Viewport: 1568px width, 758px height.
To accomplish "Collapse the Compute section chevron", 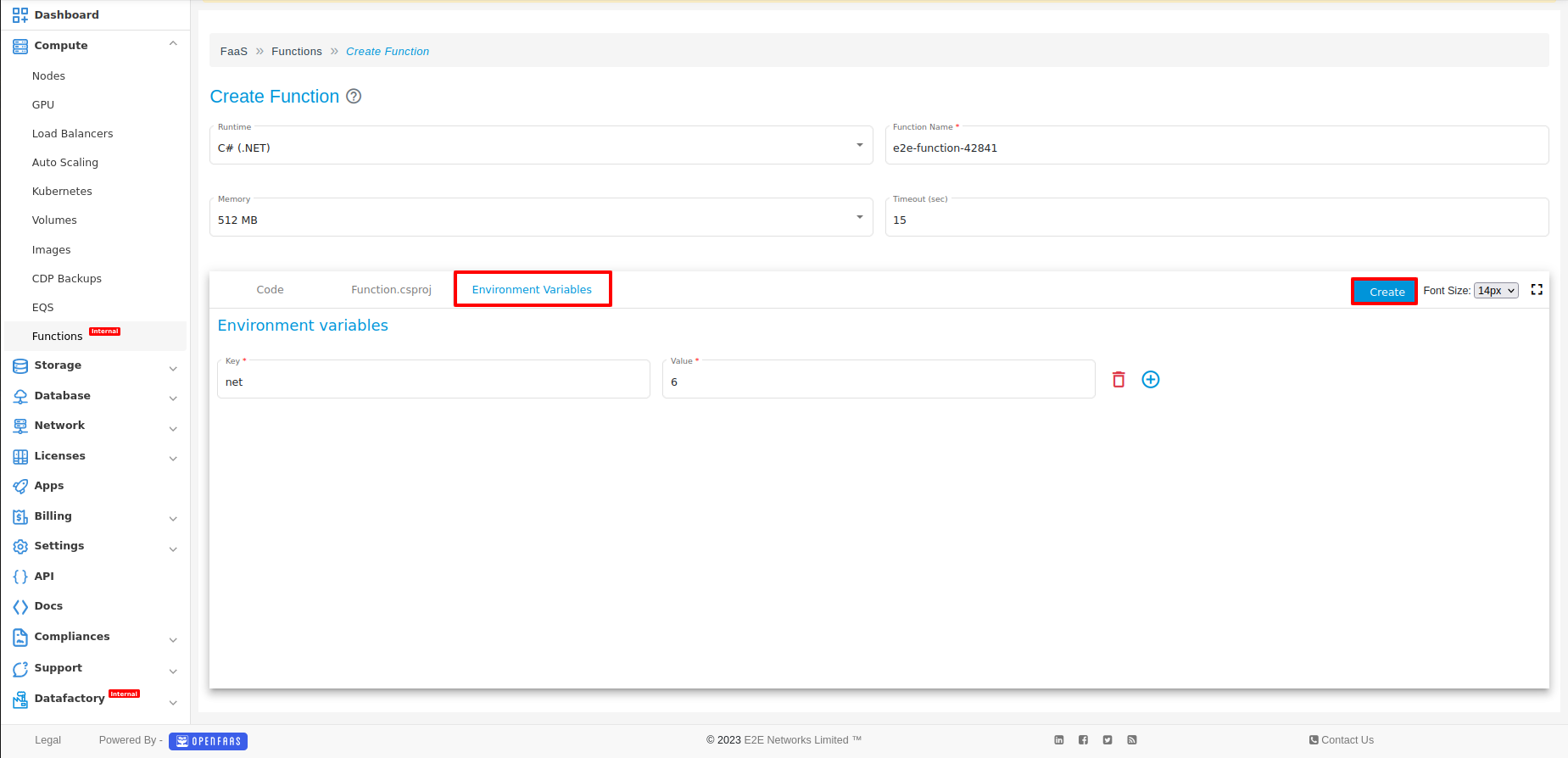I will pyautogui.click(x=173, y=44).
